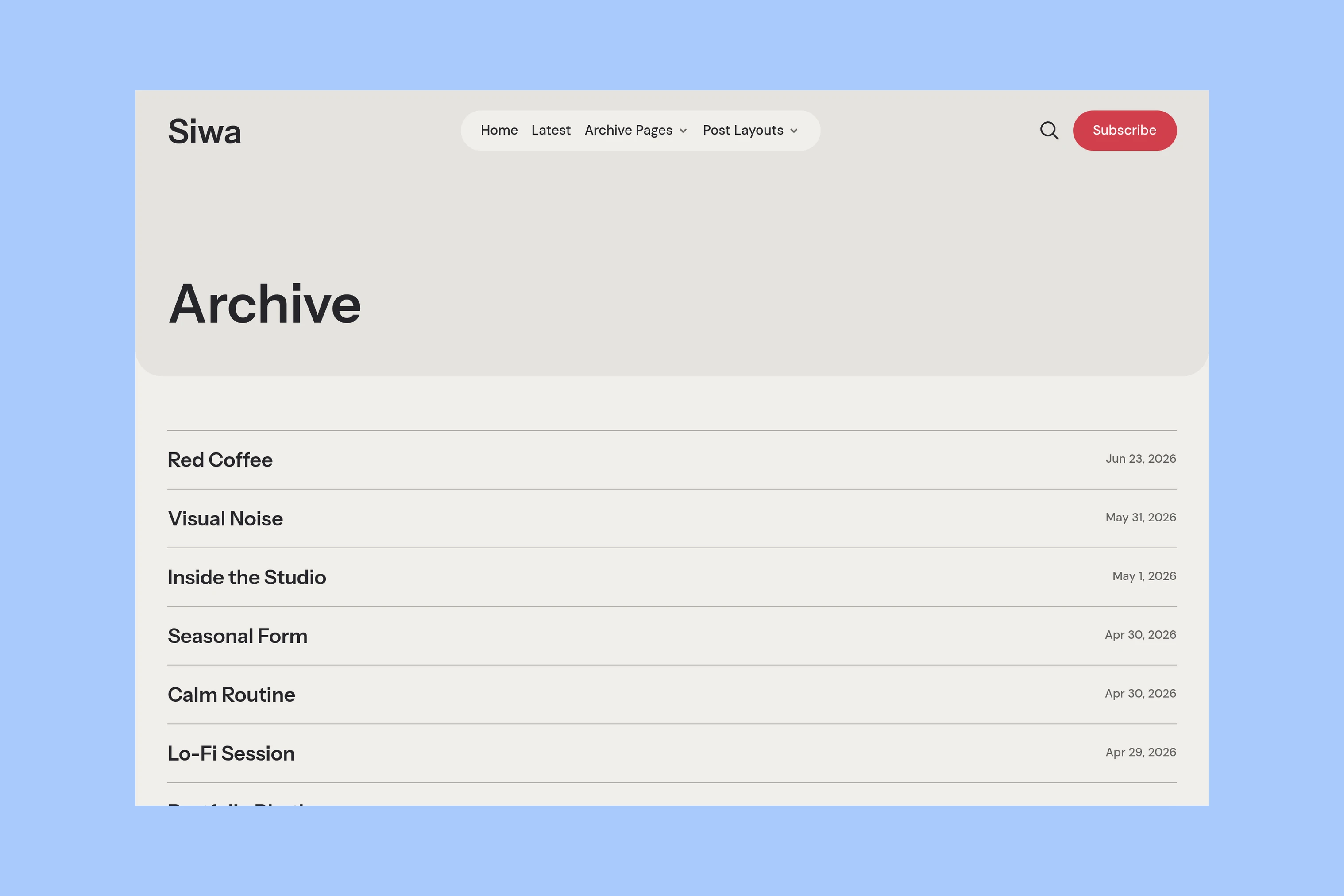Image resolution: width=1344 pixels, height=896 pixels.
Task: Click the Jun 23, 2026 date
Action: point(1140,459)
